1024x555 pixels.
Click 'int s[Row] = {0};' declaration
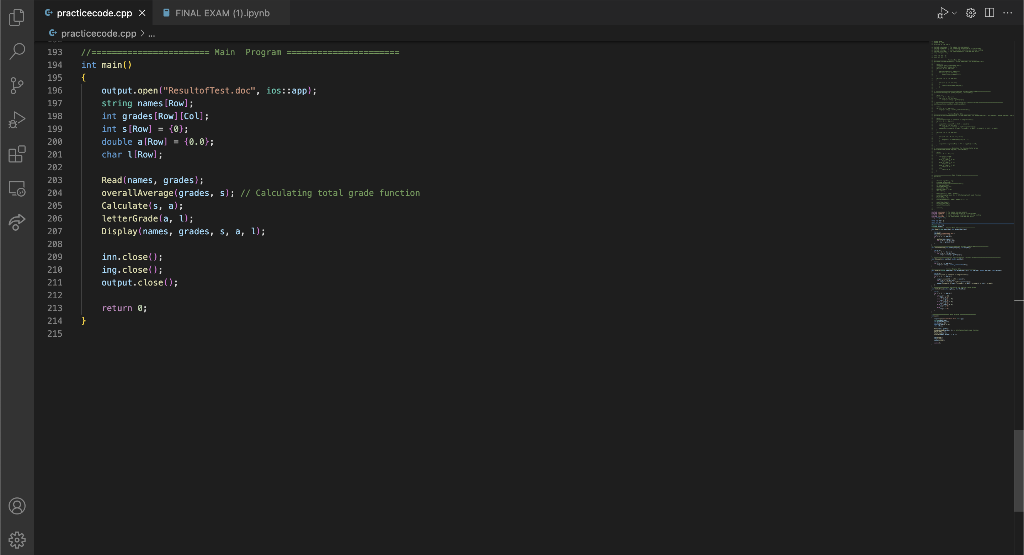145,129
